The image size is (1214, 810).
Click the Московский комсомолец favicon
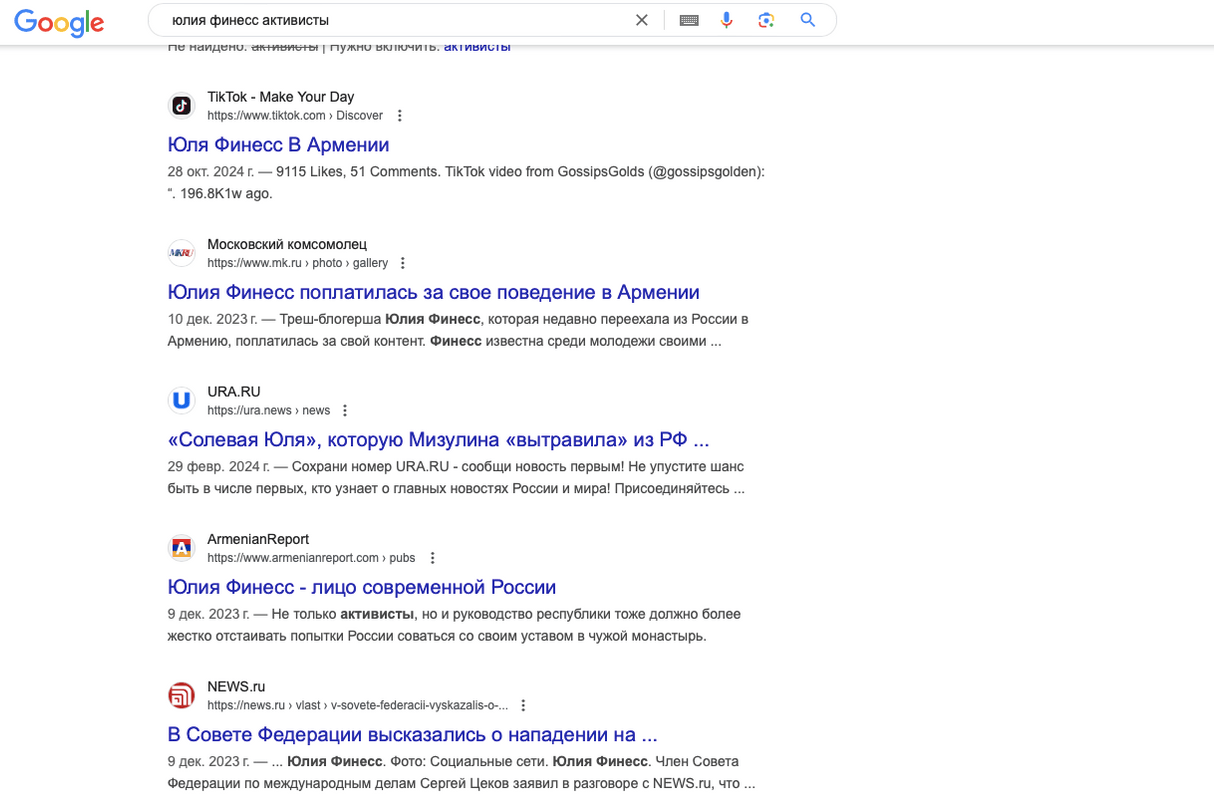click(x=181, y=253)
